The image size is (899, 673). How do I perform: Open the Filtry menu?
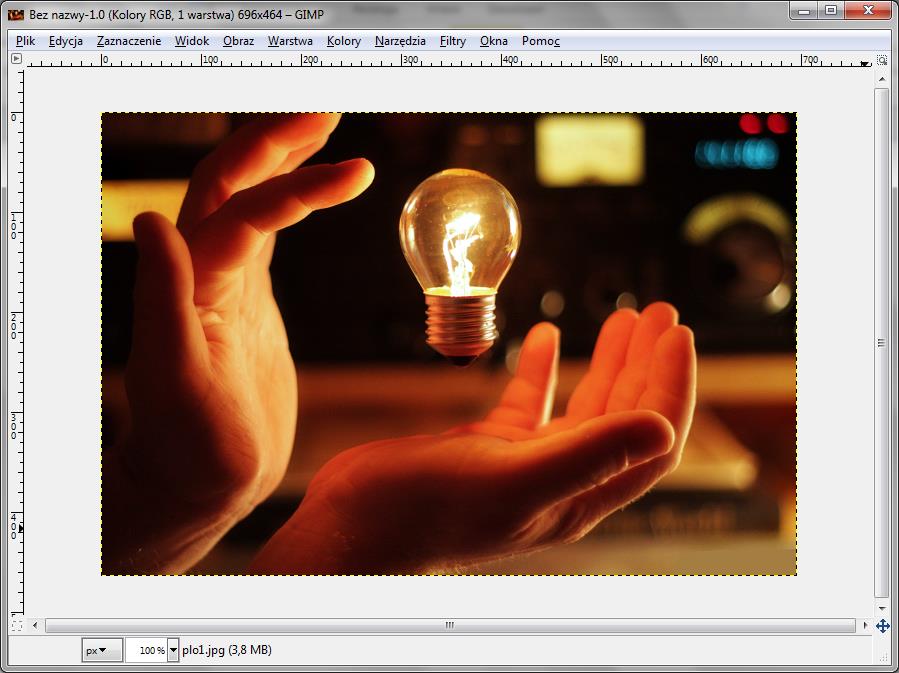click(x=452, y=41)
